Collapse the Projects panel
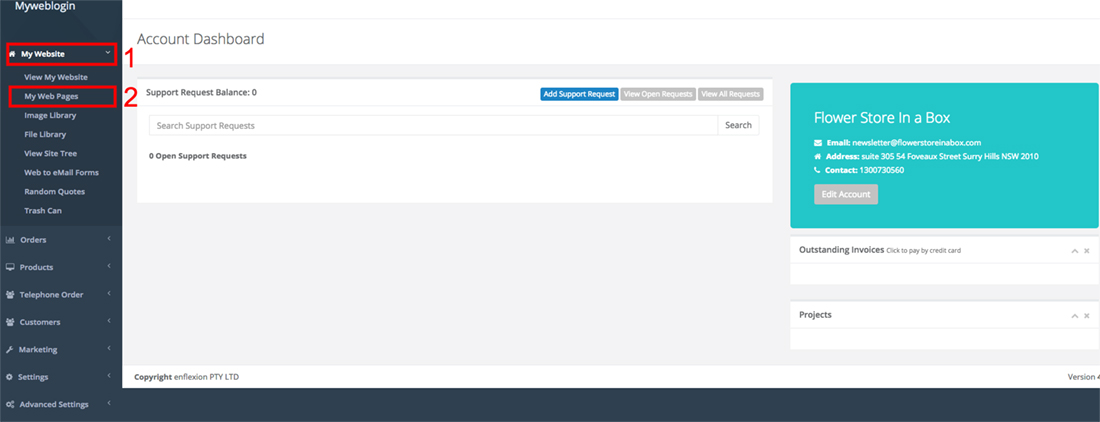The image size is (1100, 422). (1074, 315)
